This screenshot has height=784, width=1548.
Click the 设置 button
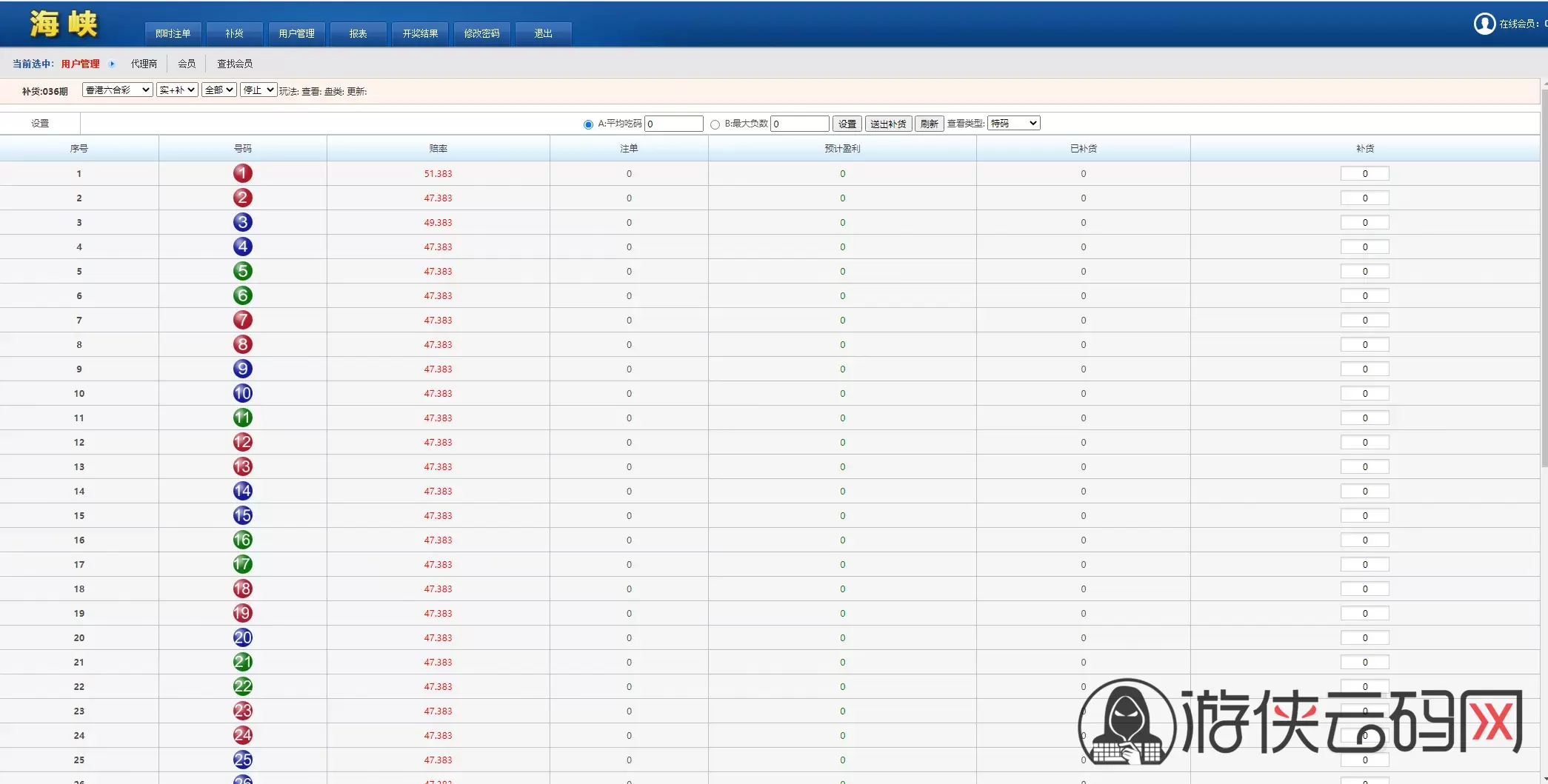coord(847,124)
